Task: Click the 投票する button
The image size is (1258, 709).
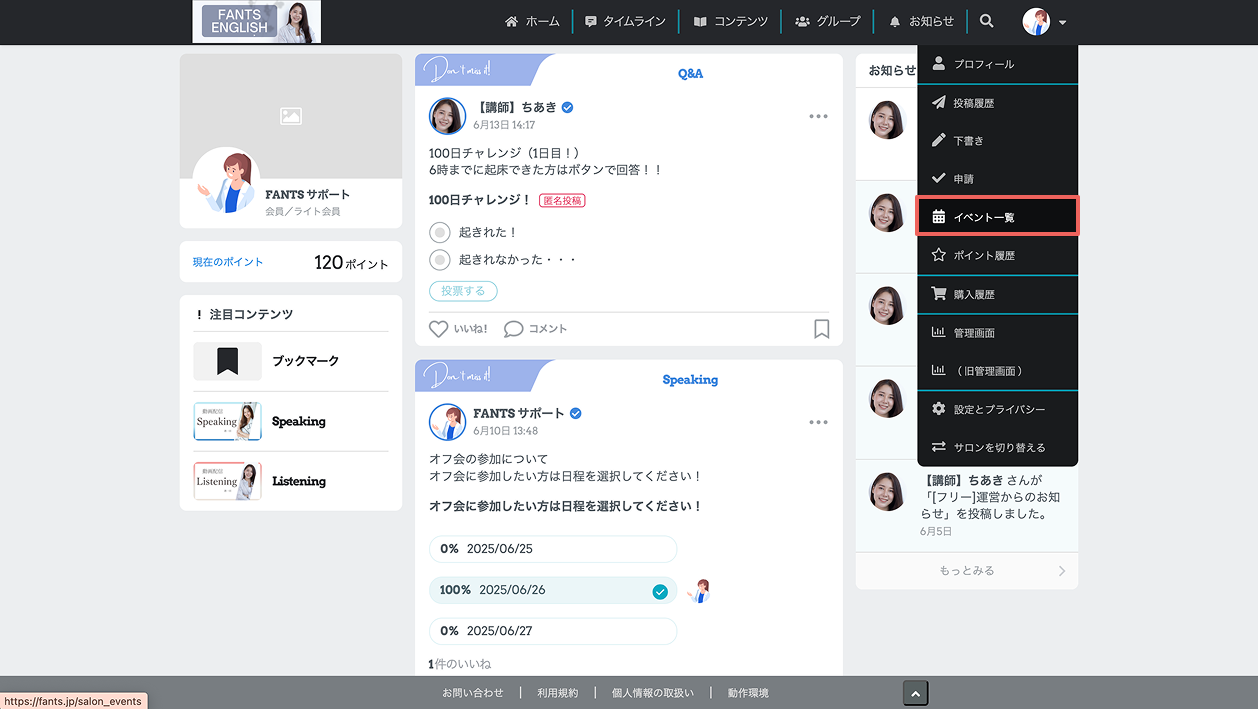Action: click(463, 291)
